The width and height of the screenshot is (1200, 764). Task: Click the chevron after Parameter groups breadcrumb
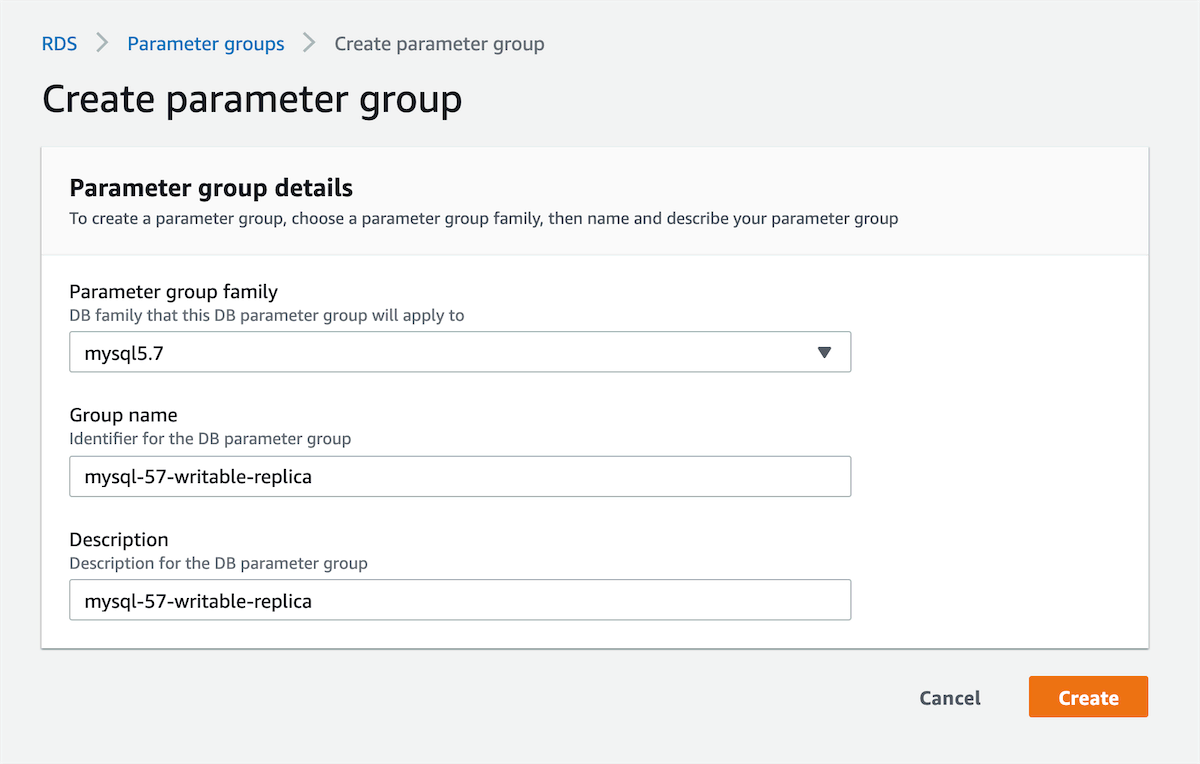click(309, 44)
